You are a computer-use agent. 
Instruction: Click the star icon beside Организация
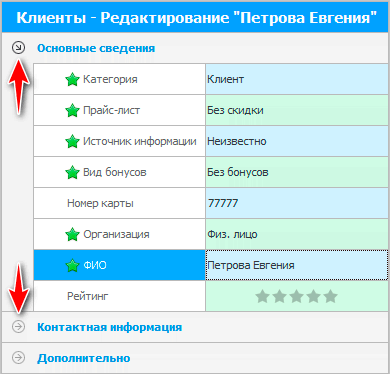72,234
